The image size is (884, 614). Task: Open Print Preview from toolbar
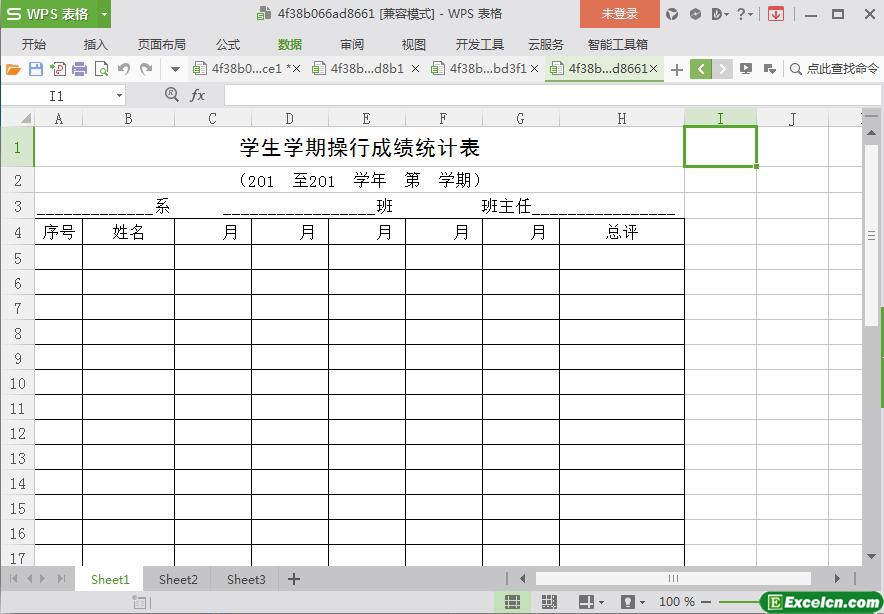click(x=101, y=69)
